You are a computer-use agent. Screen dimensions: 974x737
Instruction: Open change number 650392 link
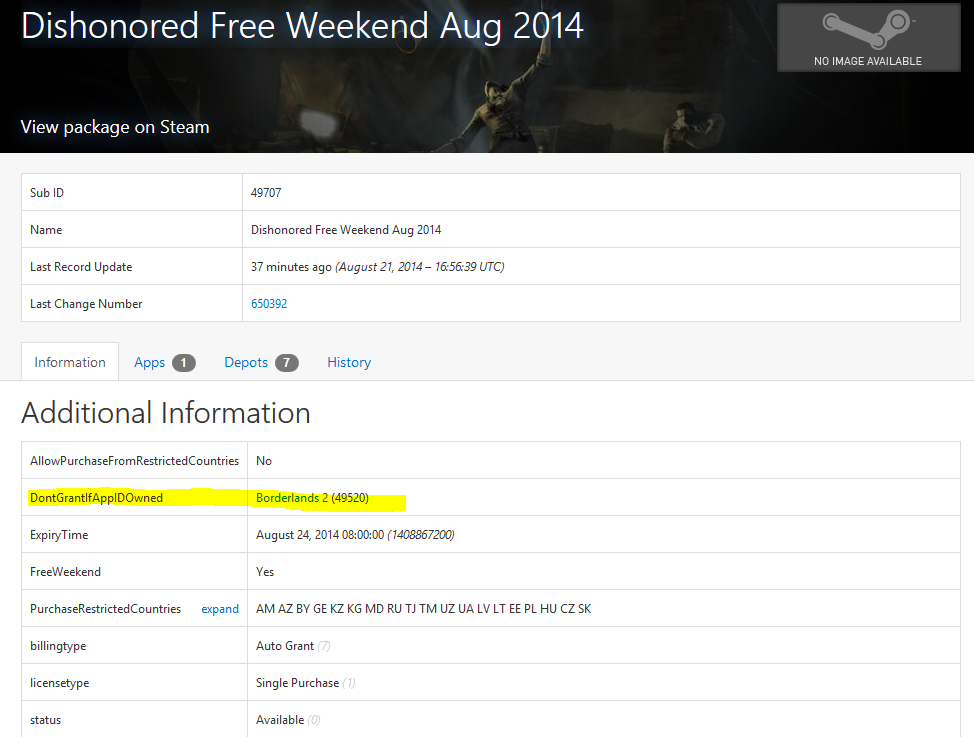point(269,304)
